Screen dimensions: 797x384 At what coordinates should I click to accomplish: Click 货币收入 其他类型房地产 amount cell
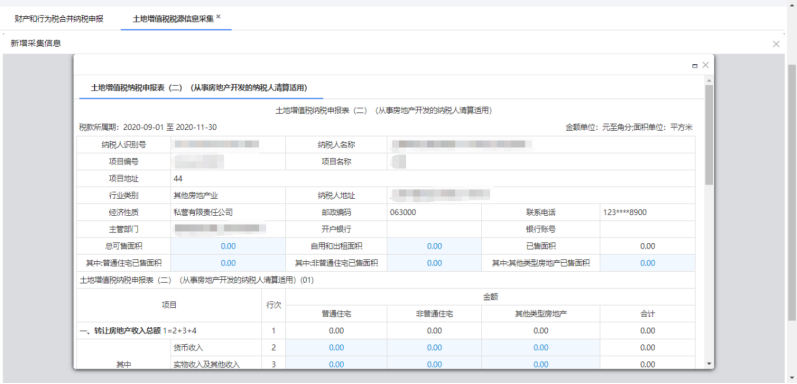click(541, 348)
